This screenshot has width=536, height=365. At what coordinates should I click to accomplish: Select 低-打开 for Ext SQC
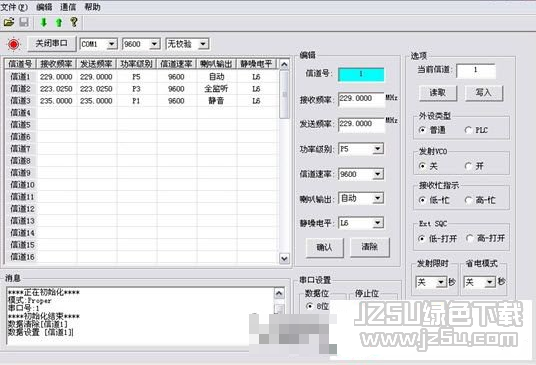click(423, 238)
